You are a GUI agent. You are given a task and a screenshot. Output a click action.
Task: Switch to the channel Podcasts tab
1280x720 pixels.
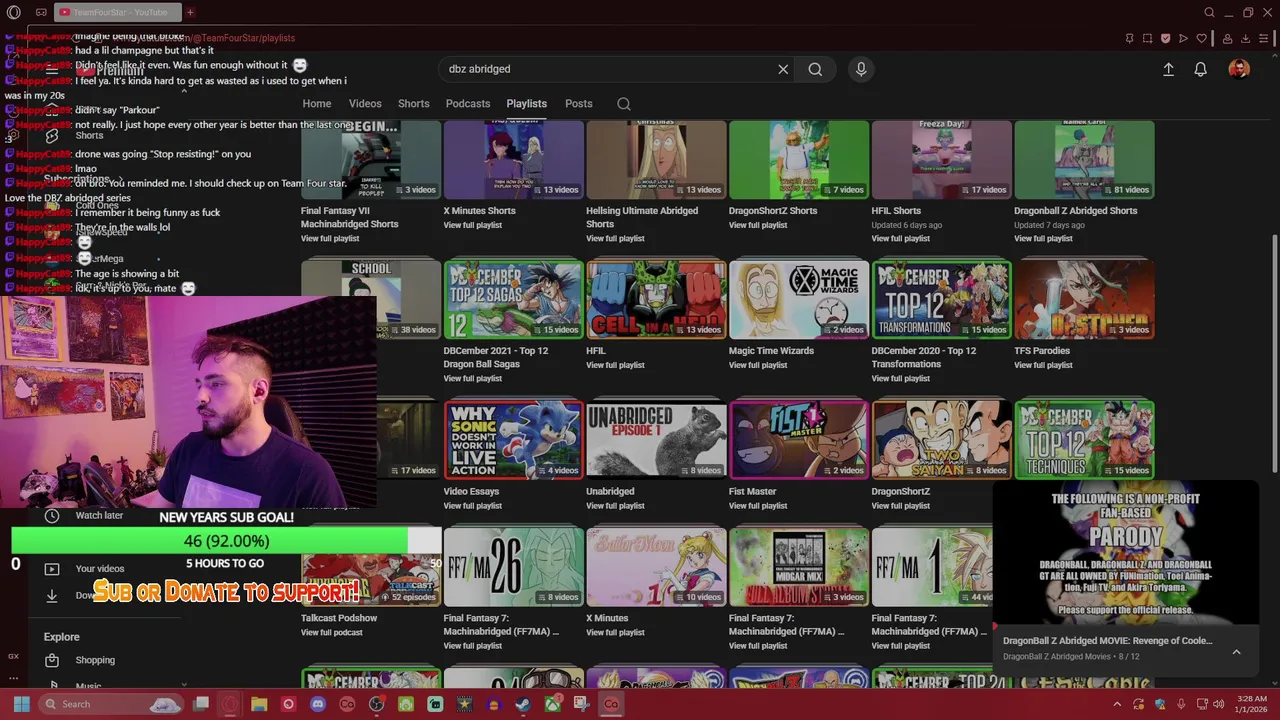tap(468, 104)
